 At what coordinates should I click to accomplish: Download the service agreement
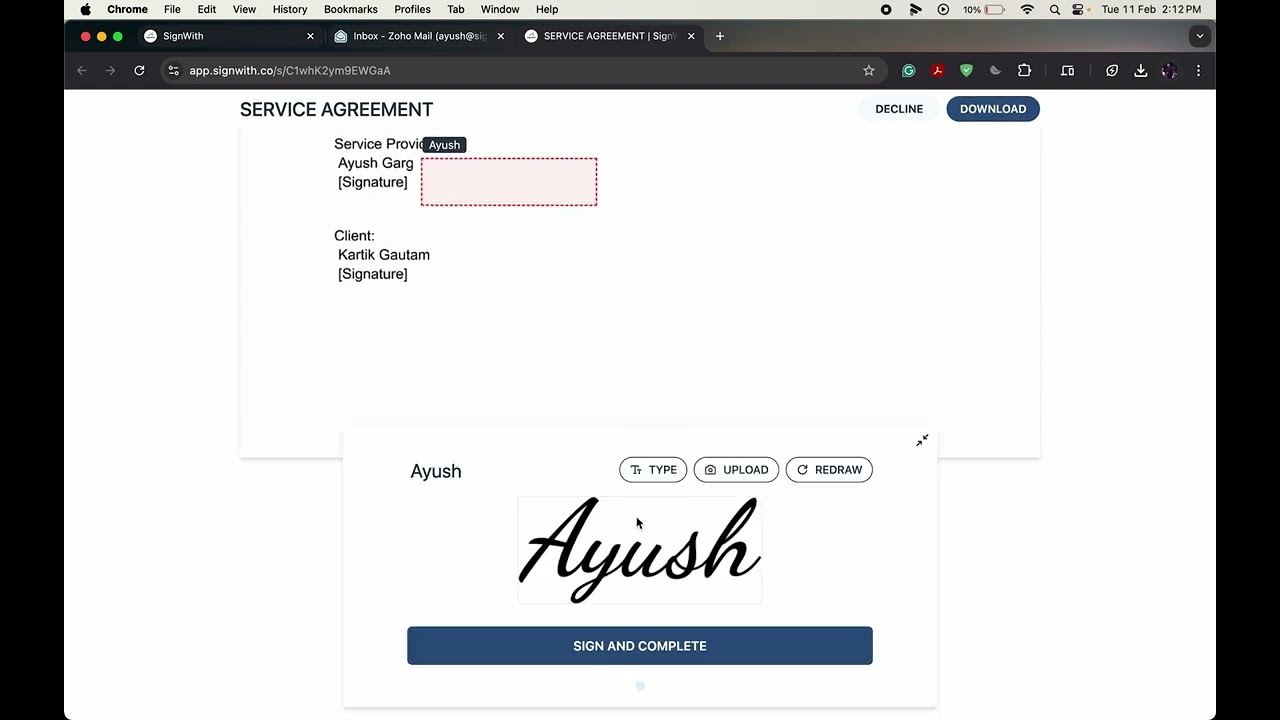(x=993, y=109)
